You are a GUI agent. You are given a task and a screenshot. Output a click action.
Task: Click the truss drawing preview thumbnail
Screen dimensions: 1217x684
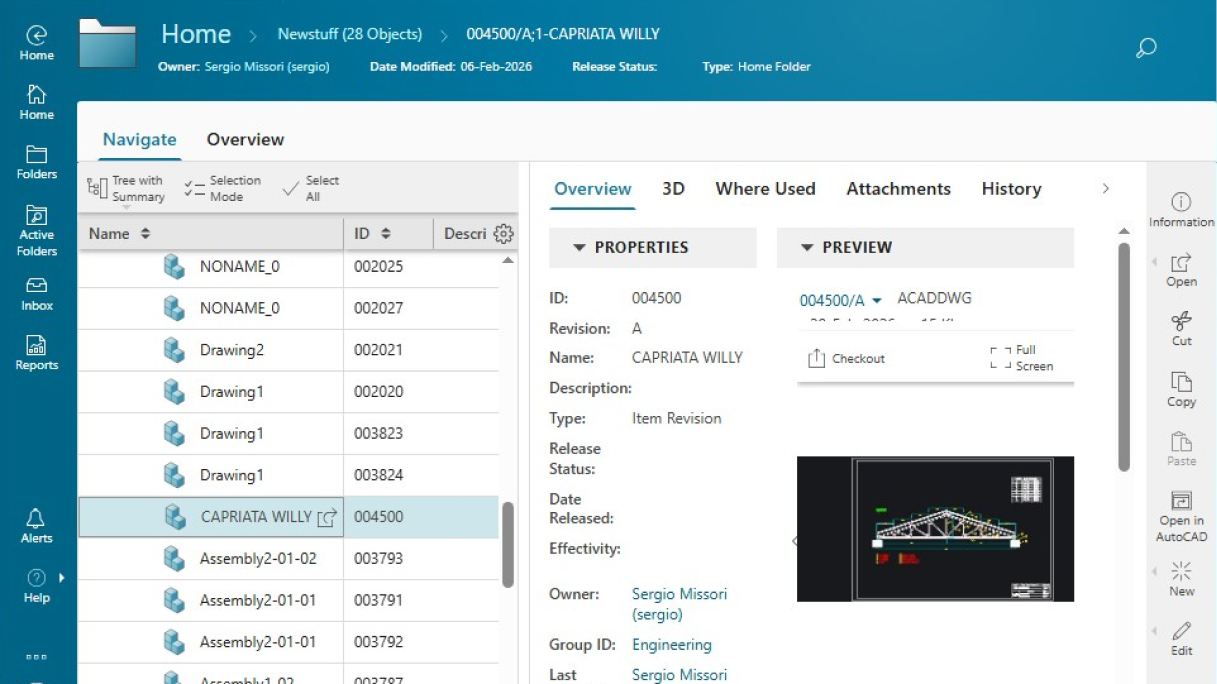point(935,529)
